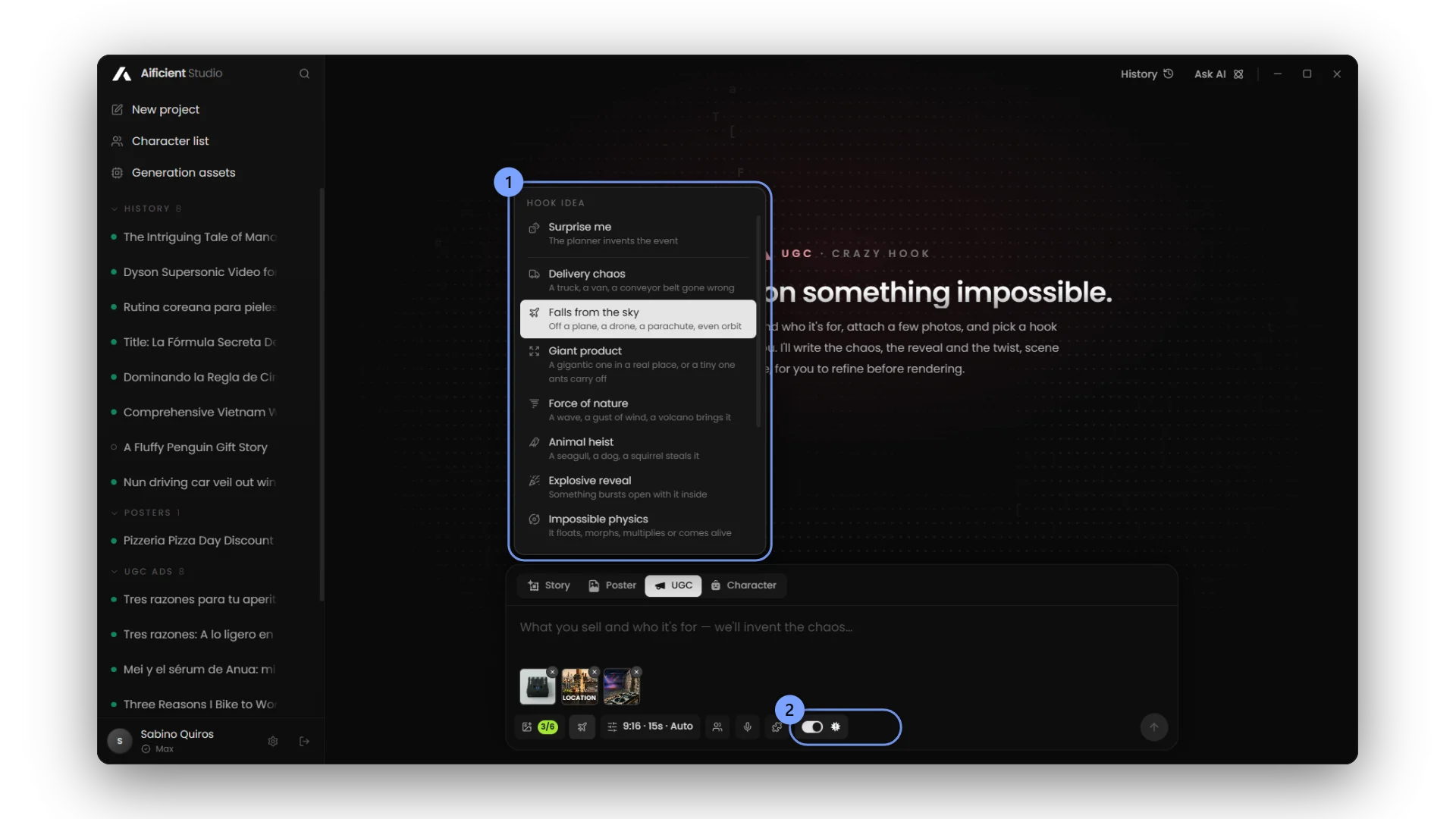Click the characters icon in prompt toolbar
Screen dimensions: 1456x819
click(x=717, y=727)
